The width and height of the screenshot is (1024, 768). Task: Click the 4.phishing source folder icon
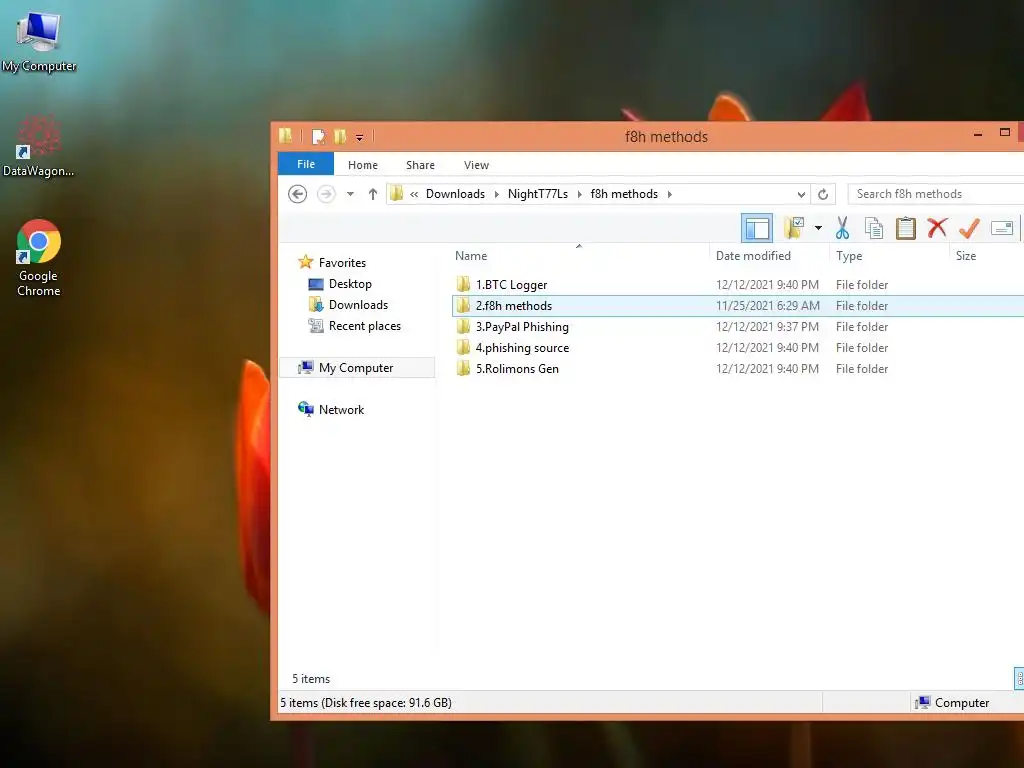[x=463, y=347]
